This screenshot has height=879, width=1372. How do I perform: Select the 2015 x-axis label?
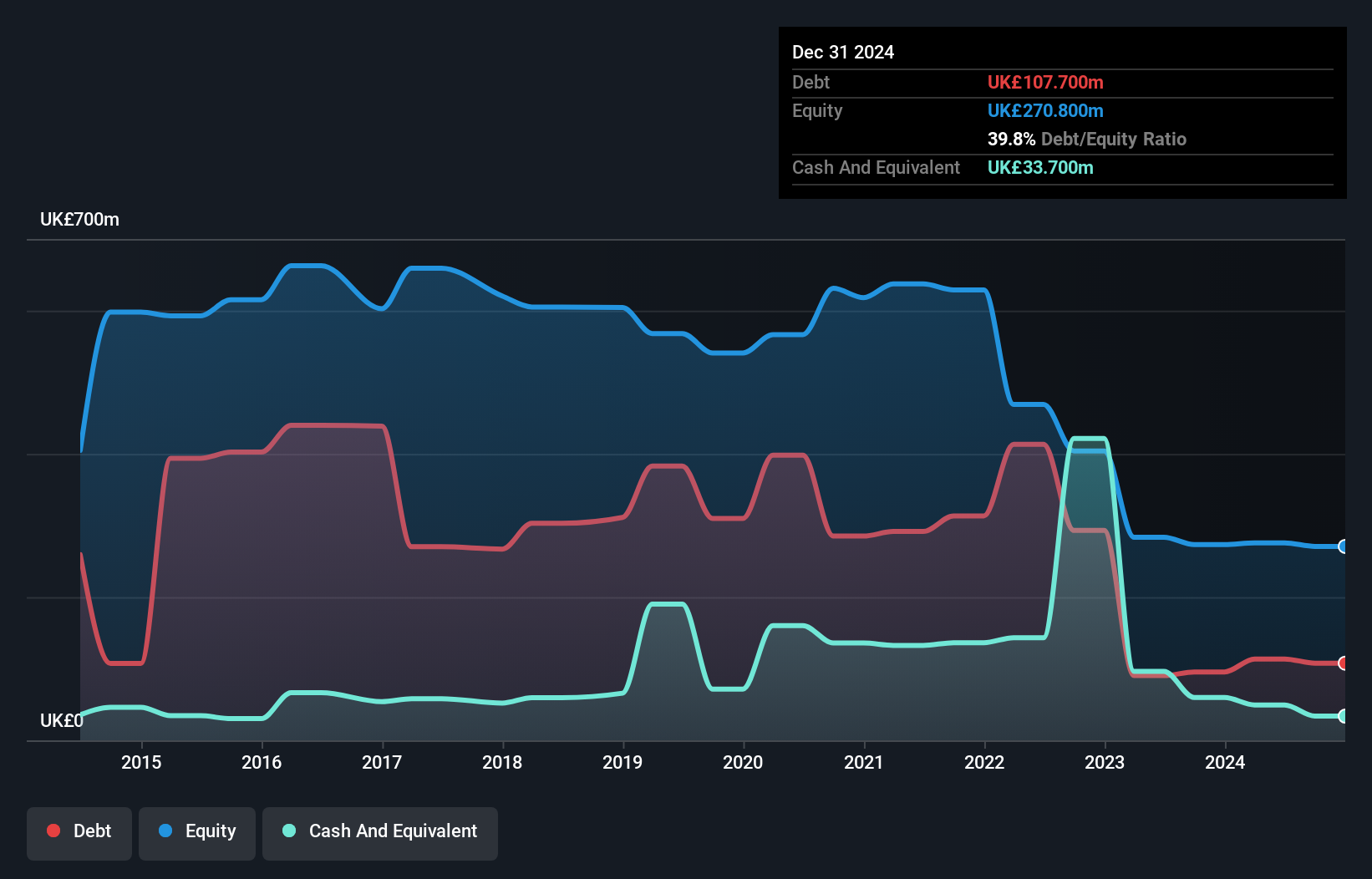[x=141, y=762]
